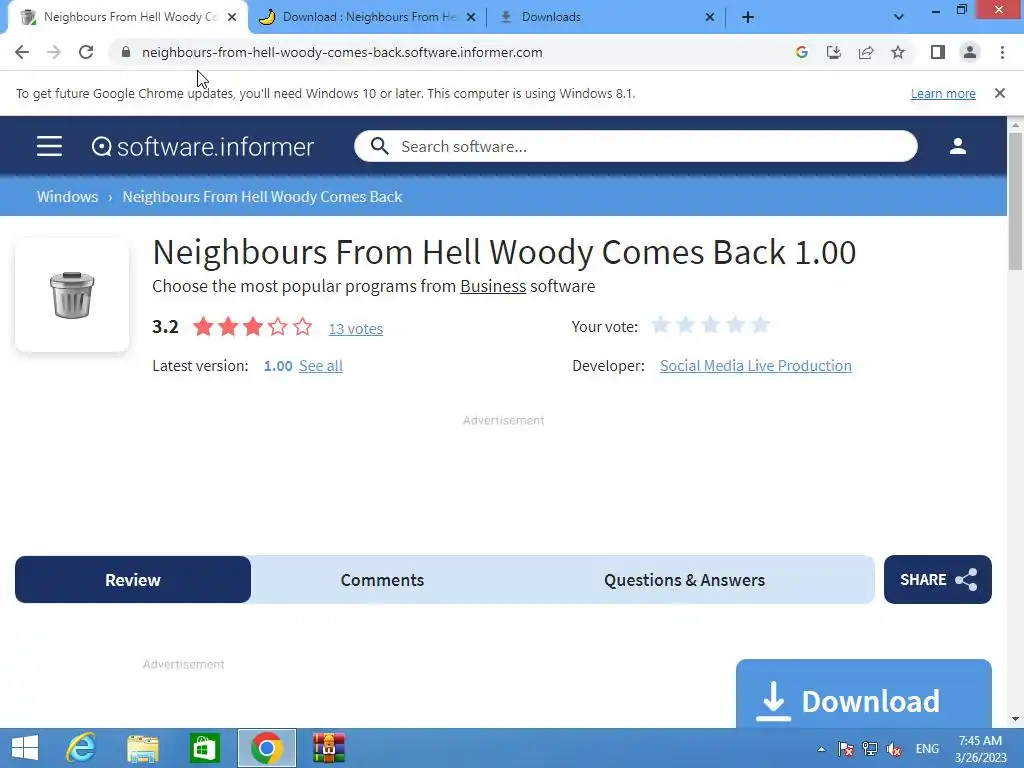Click the taskbar clock showing 7:45 AM
The width and height of the screenshot is (1024, 768).
point(980,749)
